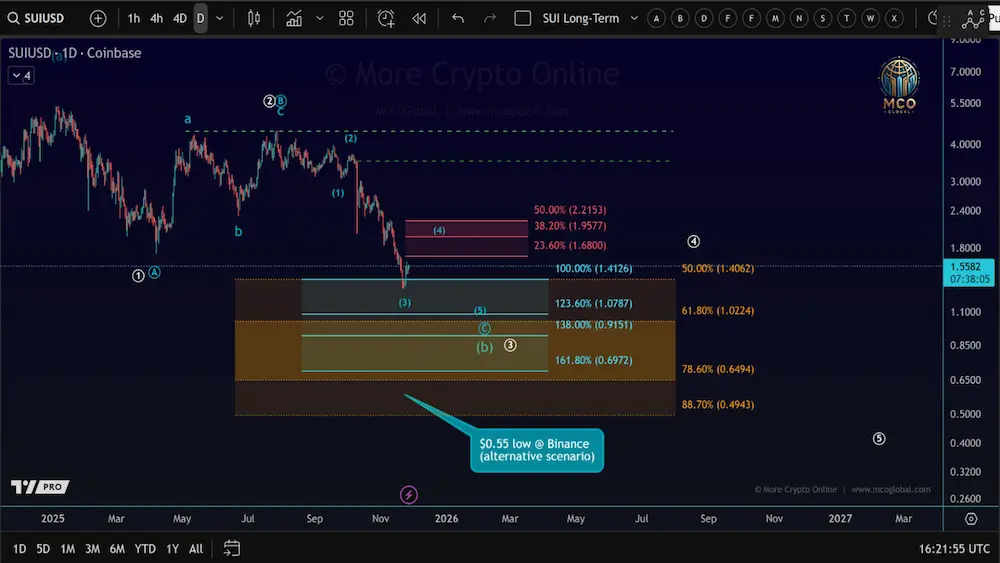1000x563 pixels.
Task: Expand the collapsed indicators legend showing 4
Action: click(20, 75)
